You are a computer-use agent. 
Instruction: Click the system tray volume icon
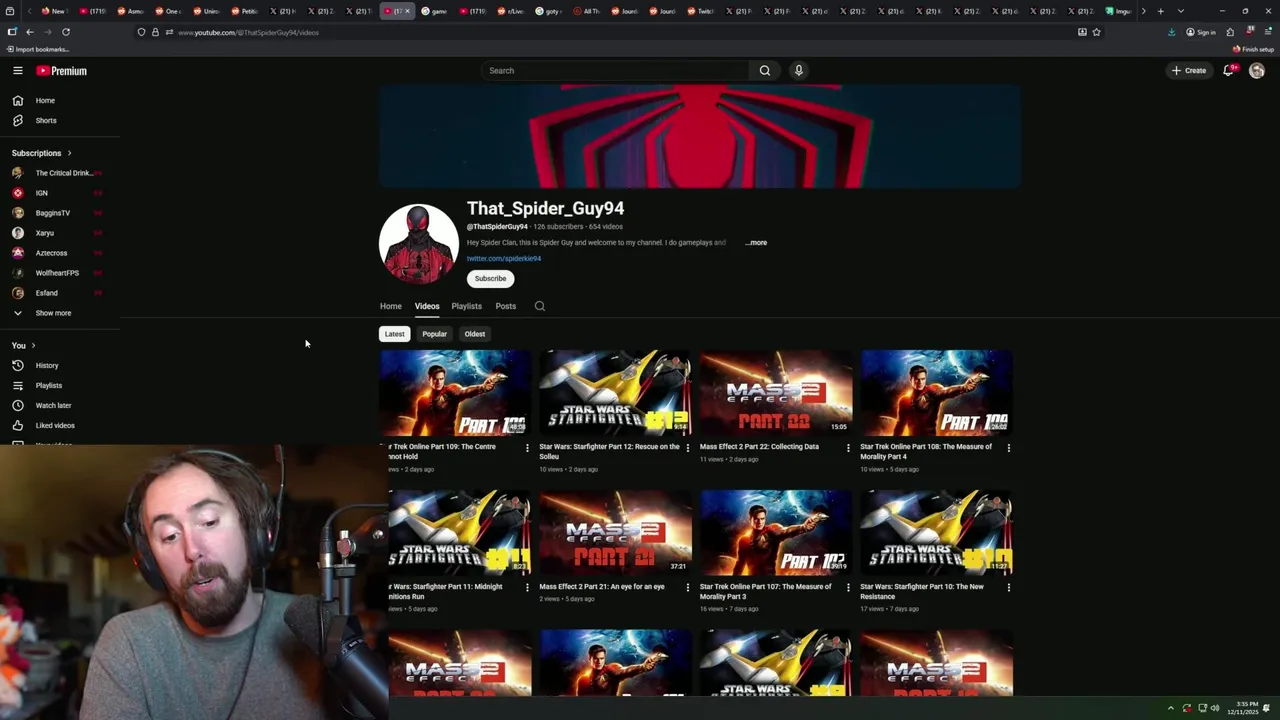coord(1215,708)
